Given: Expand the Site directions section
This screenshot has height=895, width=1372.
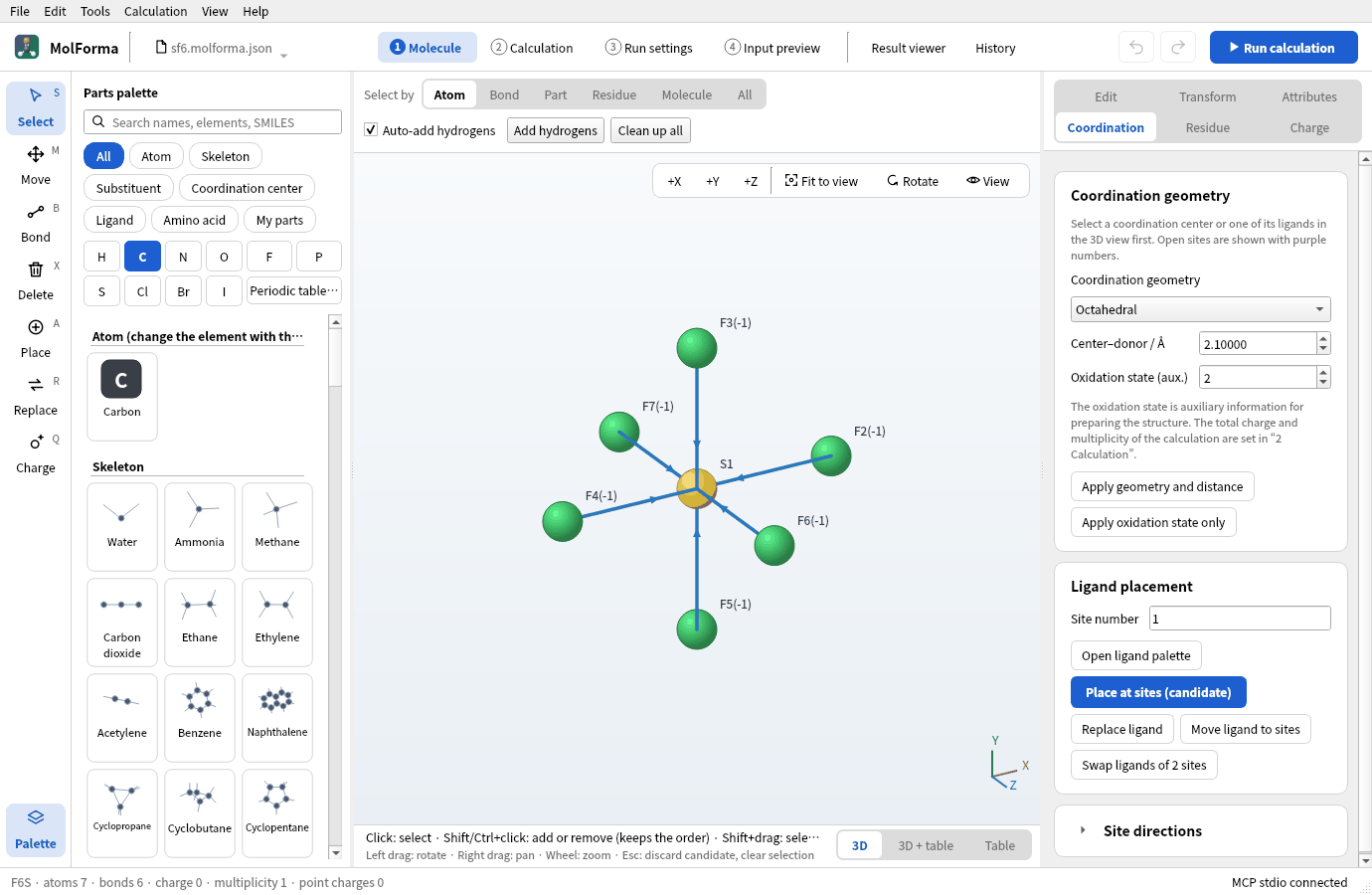Looking at the screenshot, I should [x=1200, y=830].
